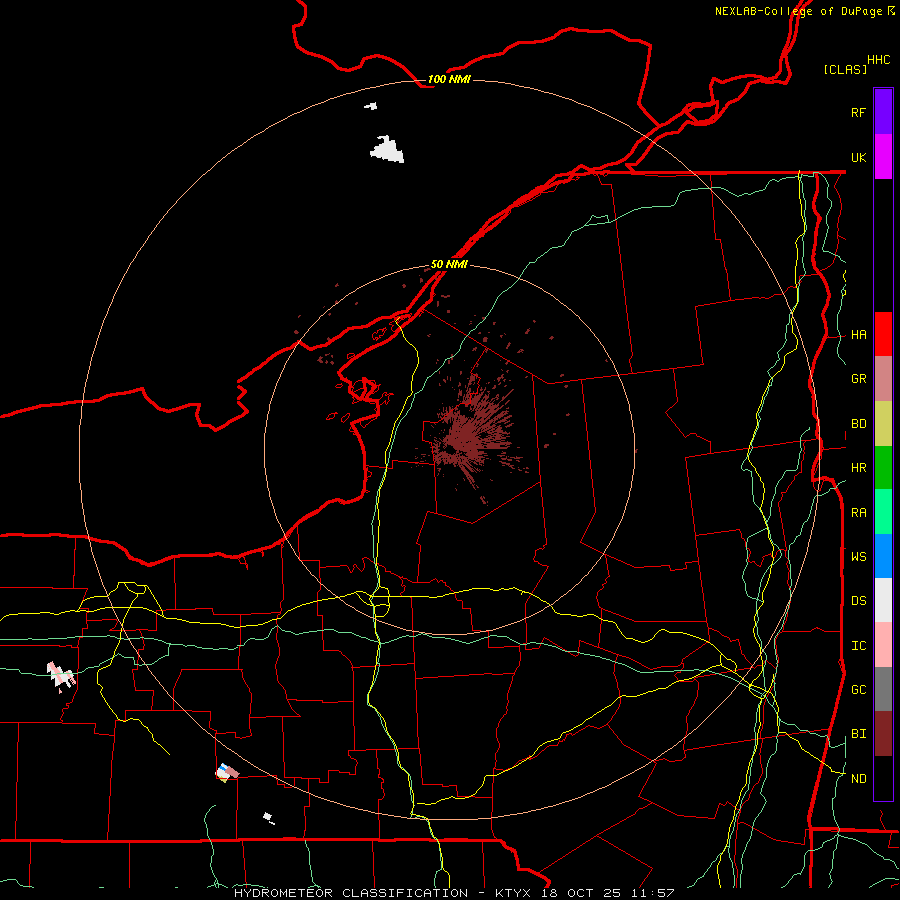This screenshot has width=900, height=900.
Task: Click the 'DS' legend label
Action: click(x=859, y=601)
